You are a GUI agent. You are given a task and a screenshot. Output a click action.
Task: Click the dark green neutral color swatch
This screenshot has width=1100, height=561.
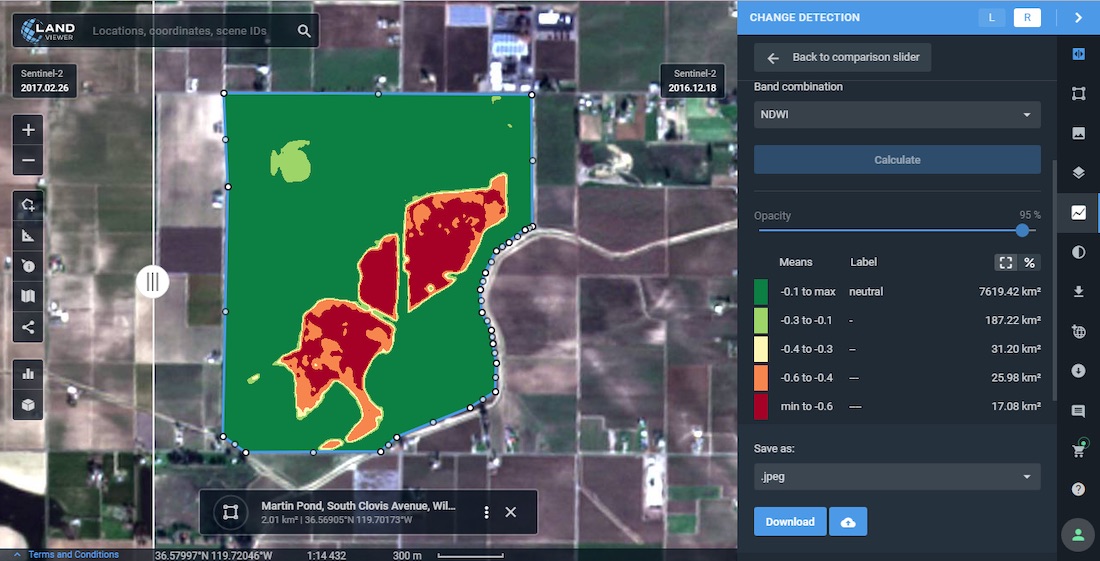click(x=760, y=292)
